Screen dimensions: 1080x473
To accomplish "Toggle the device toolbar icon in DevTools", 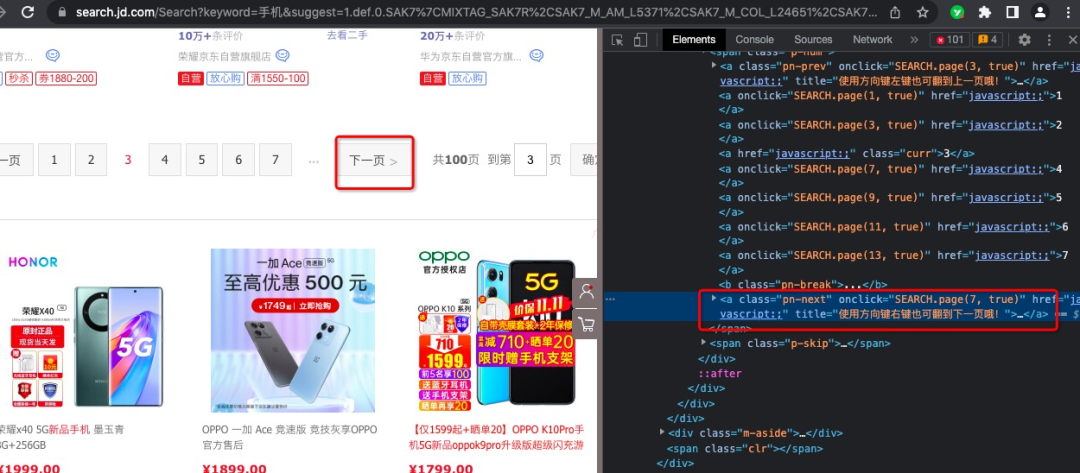I will point(640,40).
